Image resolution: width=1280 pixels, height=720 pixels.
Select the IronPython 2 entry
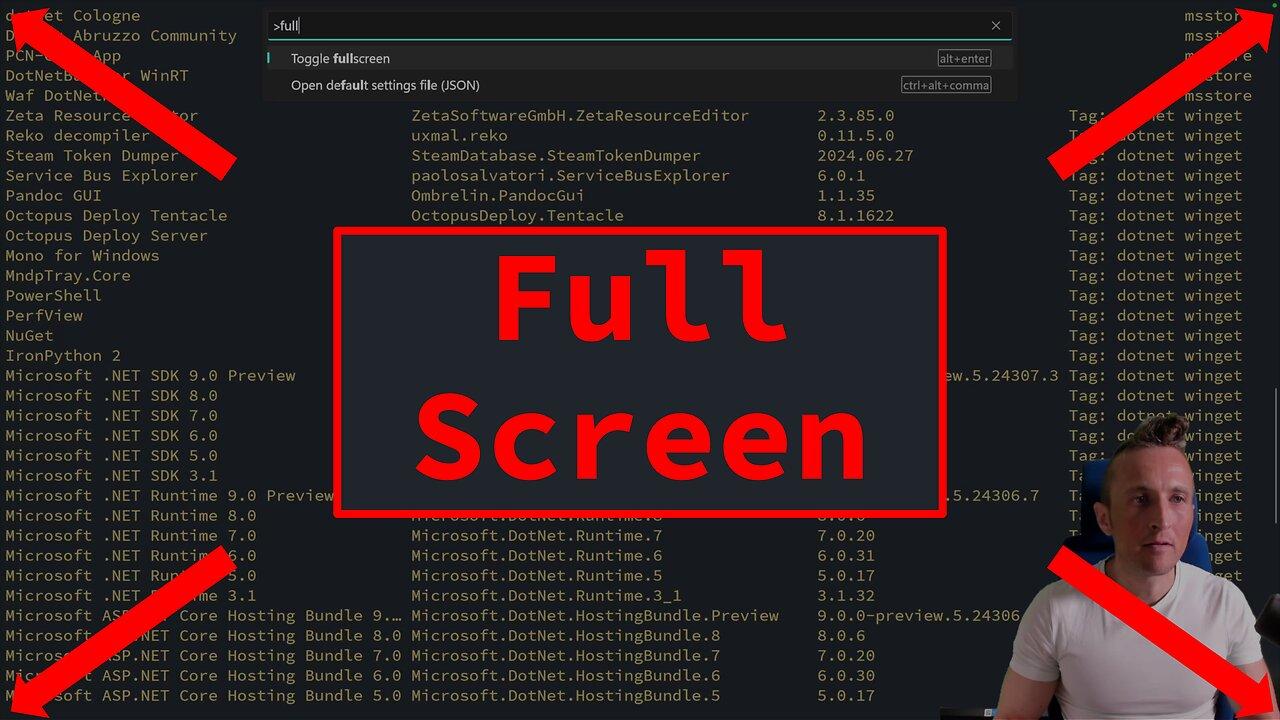tap(62, 355)
